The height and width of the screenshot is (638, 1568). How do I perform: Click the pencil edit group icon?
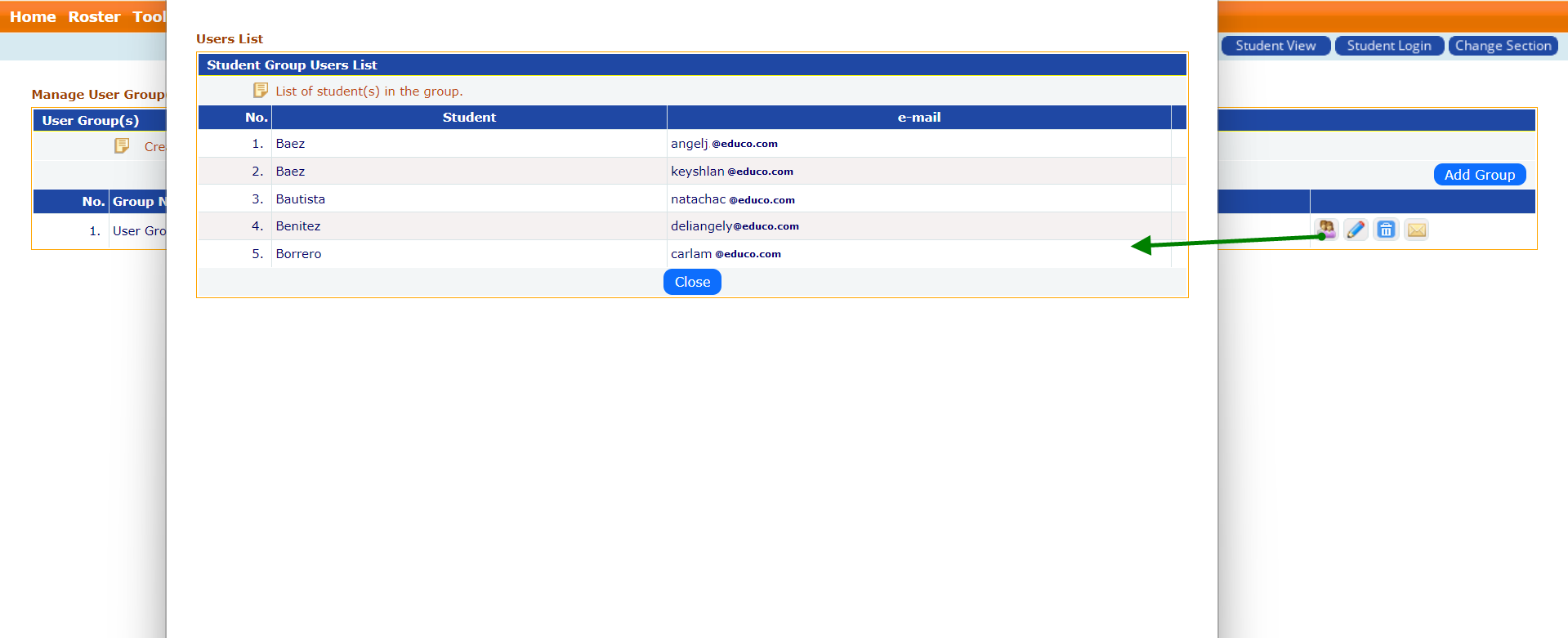coord(1356,230)
